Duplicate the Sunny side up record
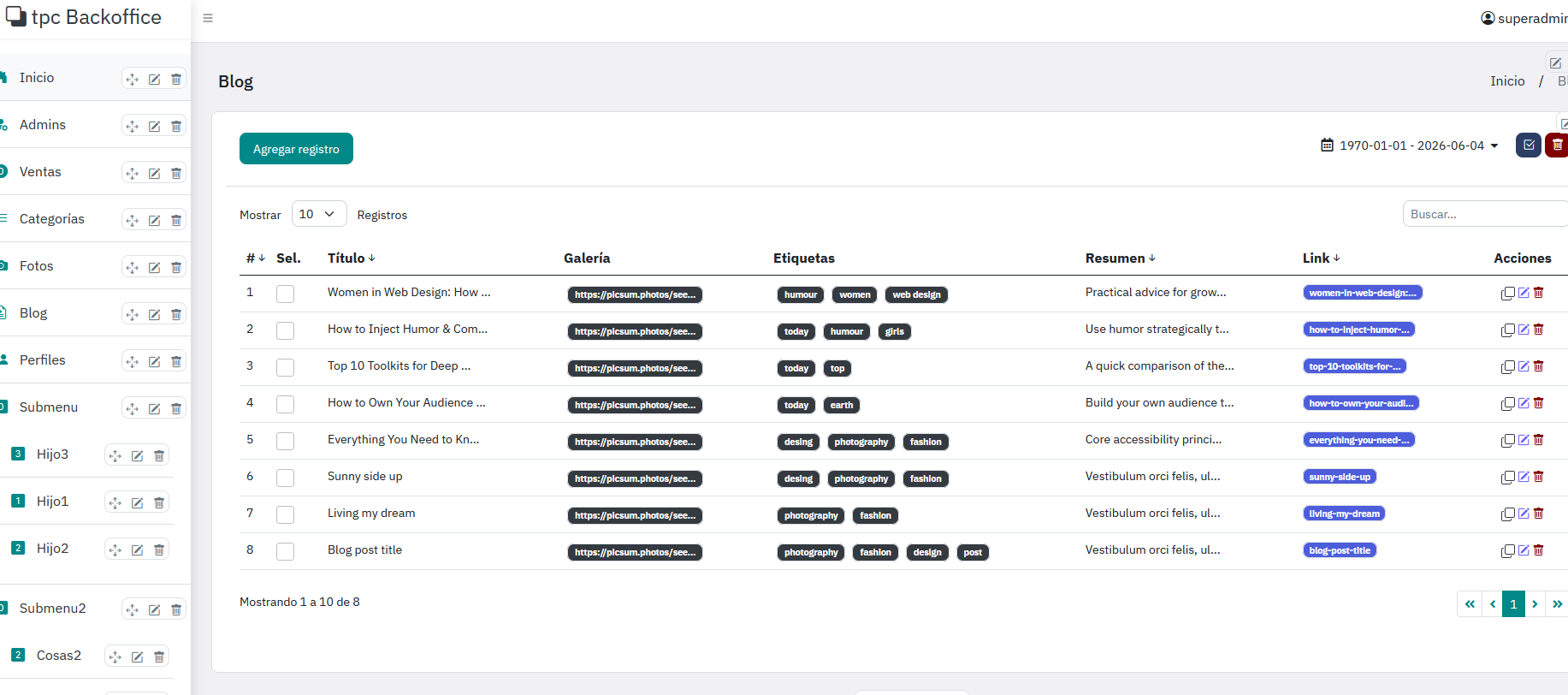 click(1507, 478)
